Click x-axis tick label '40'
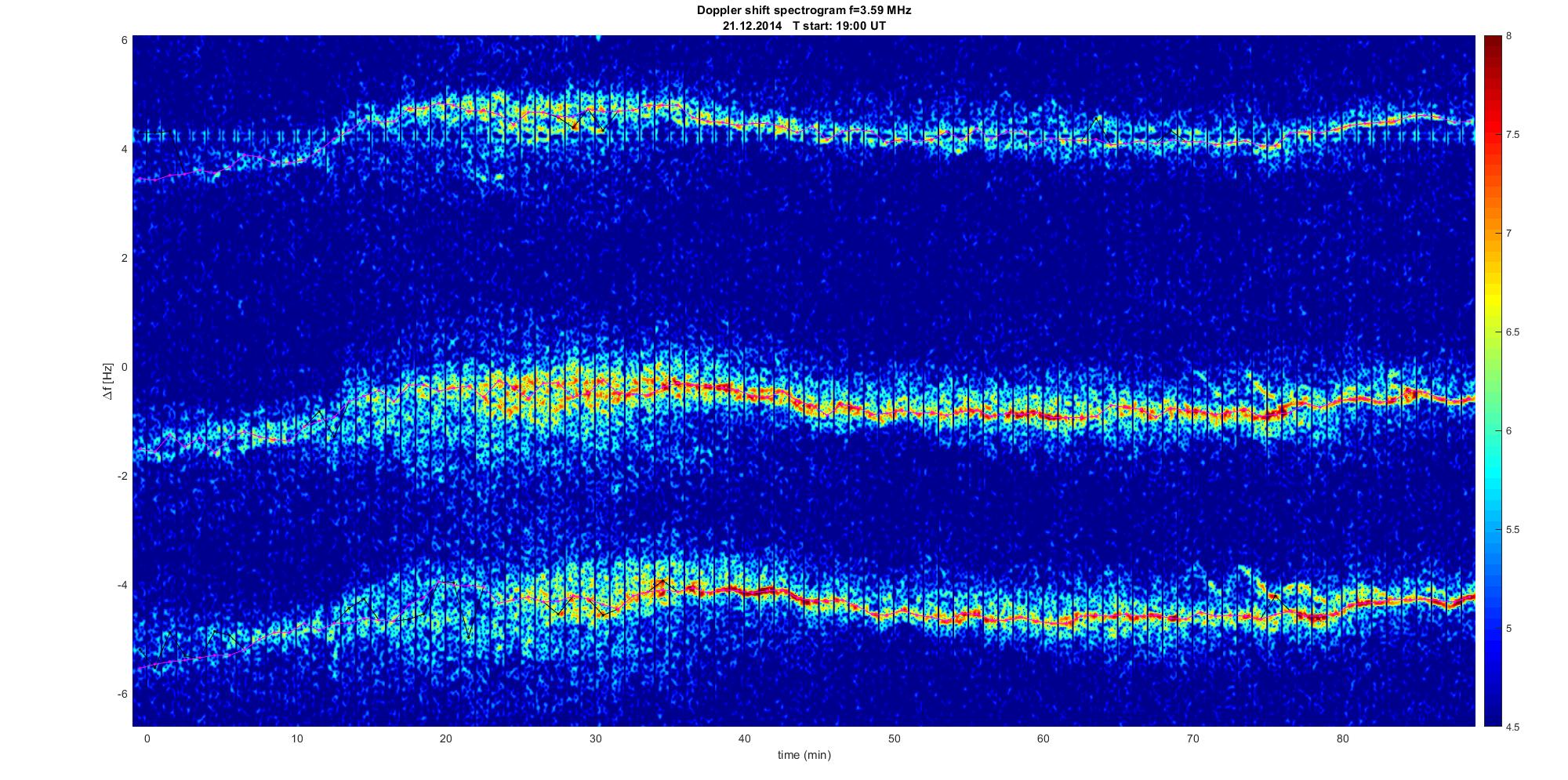The image size is (1568, 780). 745,739
